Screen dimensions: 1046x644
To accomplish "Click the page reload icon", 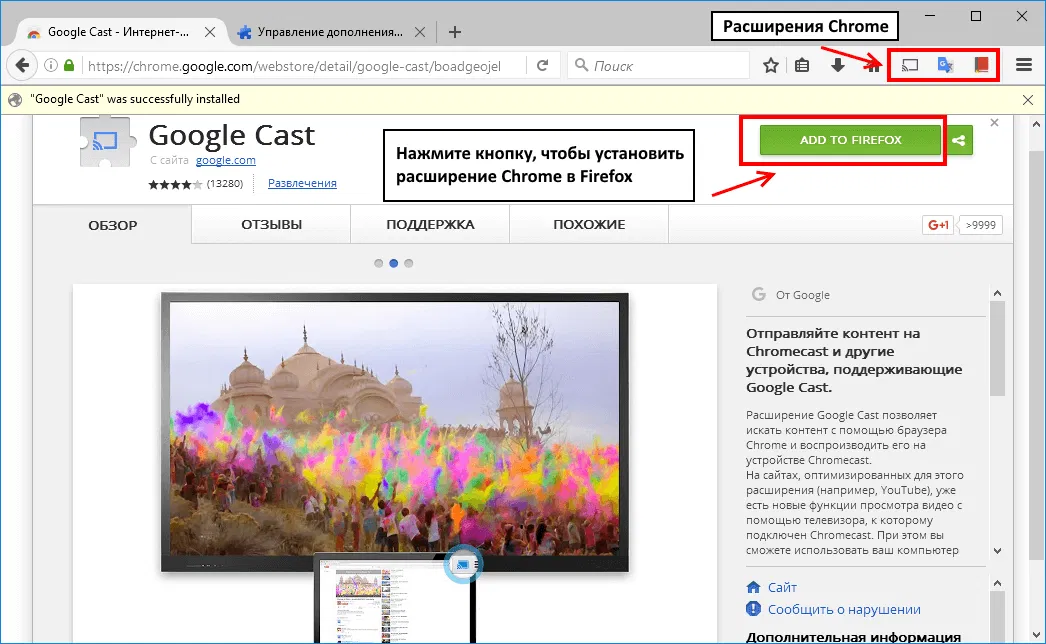I will click(x=543, y=64).
